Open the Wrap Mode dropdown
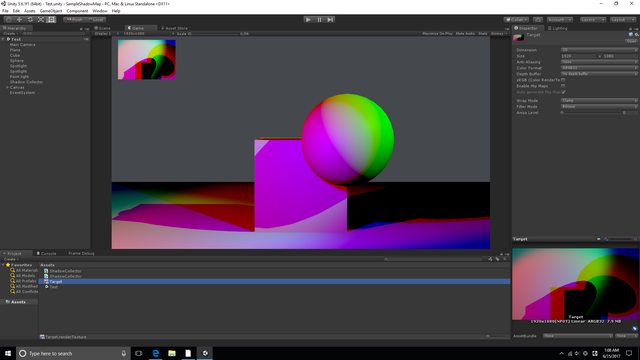The image size is (640, 360). [599, 100]
